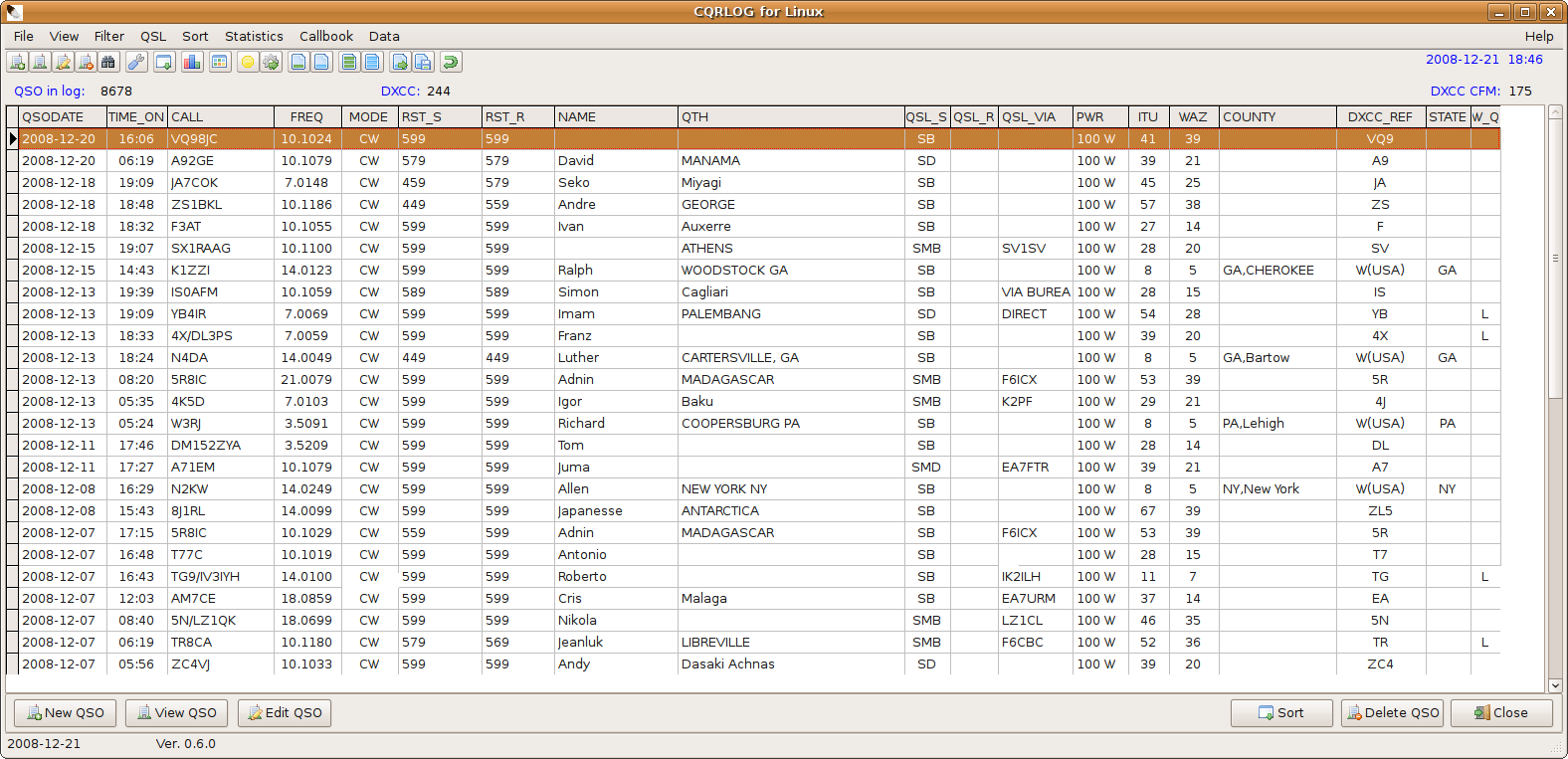This screenshot has height=759, width=1568.
Task: Click the gear with green arrow icon
Action: (x=271, y=62)
